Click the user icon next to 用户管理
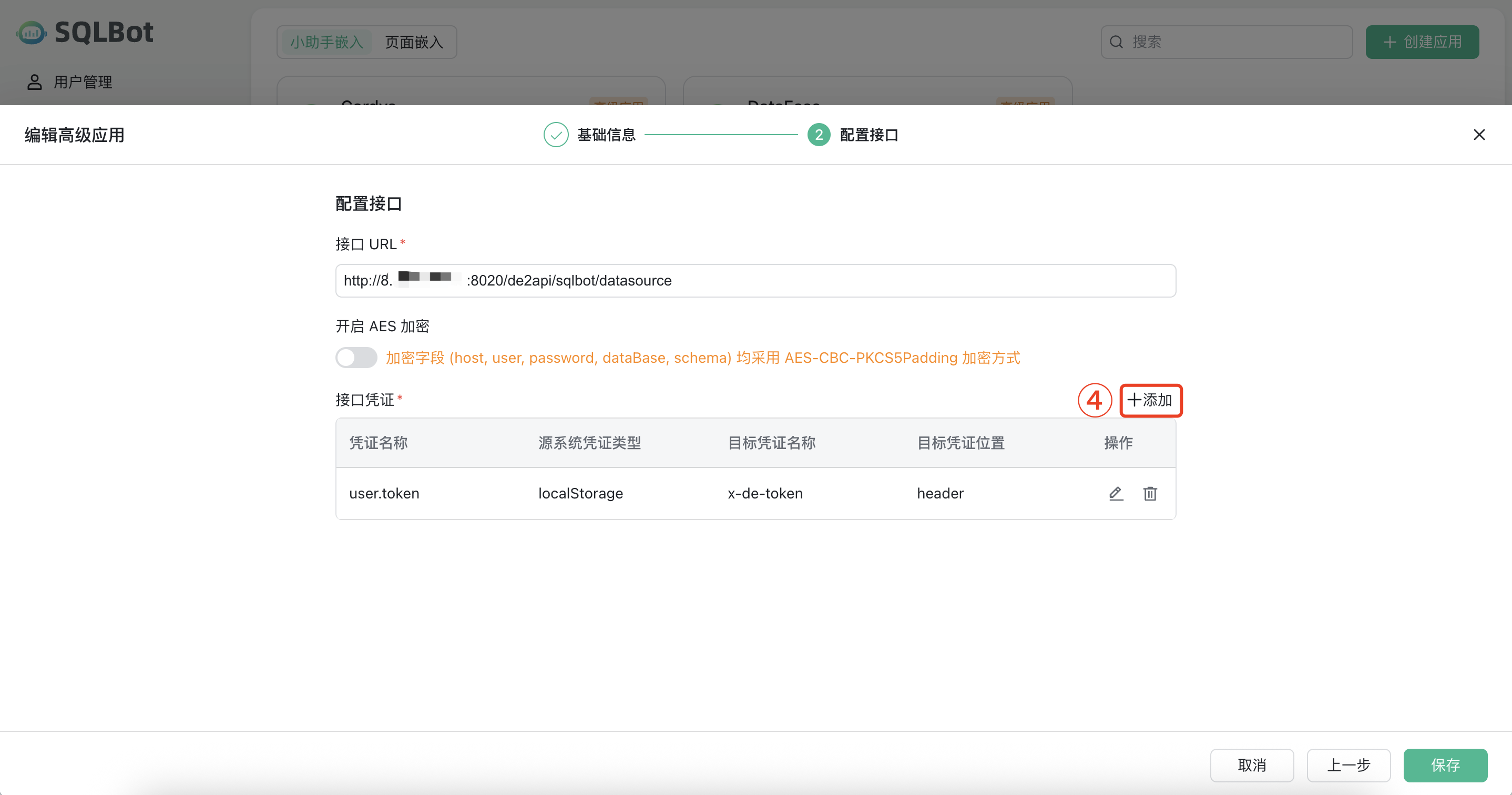 pyautogui.click(x=34, y=81)
